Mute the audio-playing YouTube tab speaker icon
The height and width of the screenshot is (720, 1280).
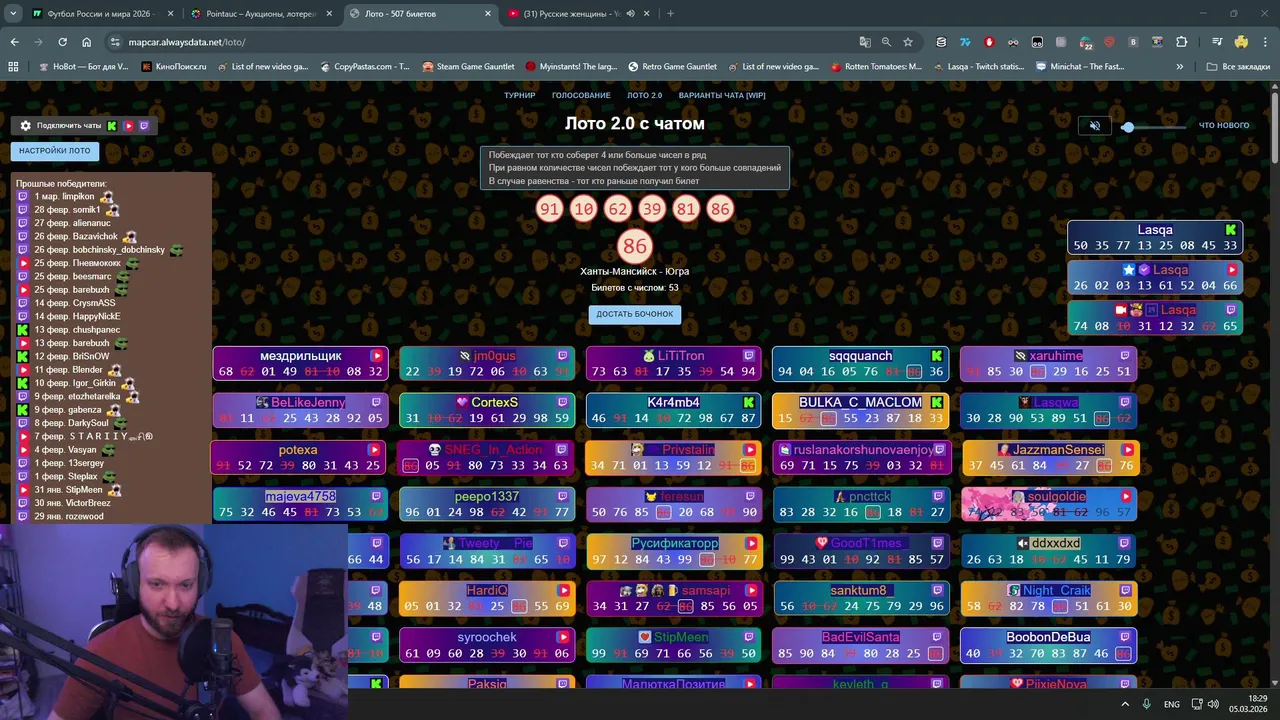[x=630, y=14]
